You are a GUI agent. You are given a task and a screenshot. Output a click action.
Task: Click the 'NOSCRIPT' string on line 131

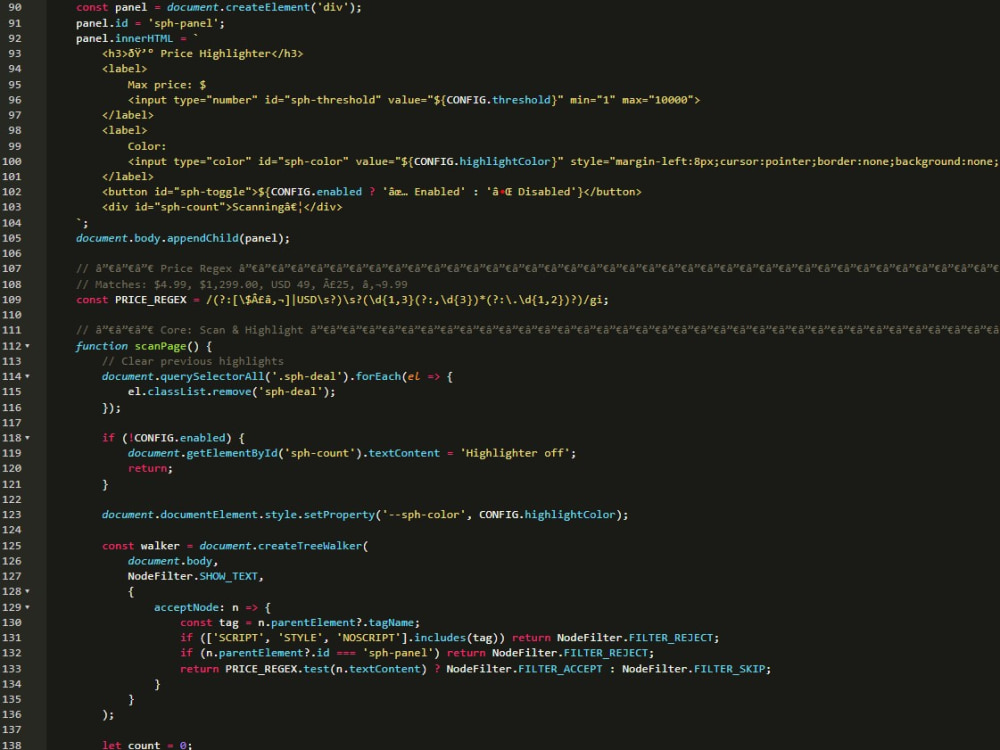(x=369, y=638)
